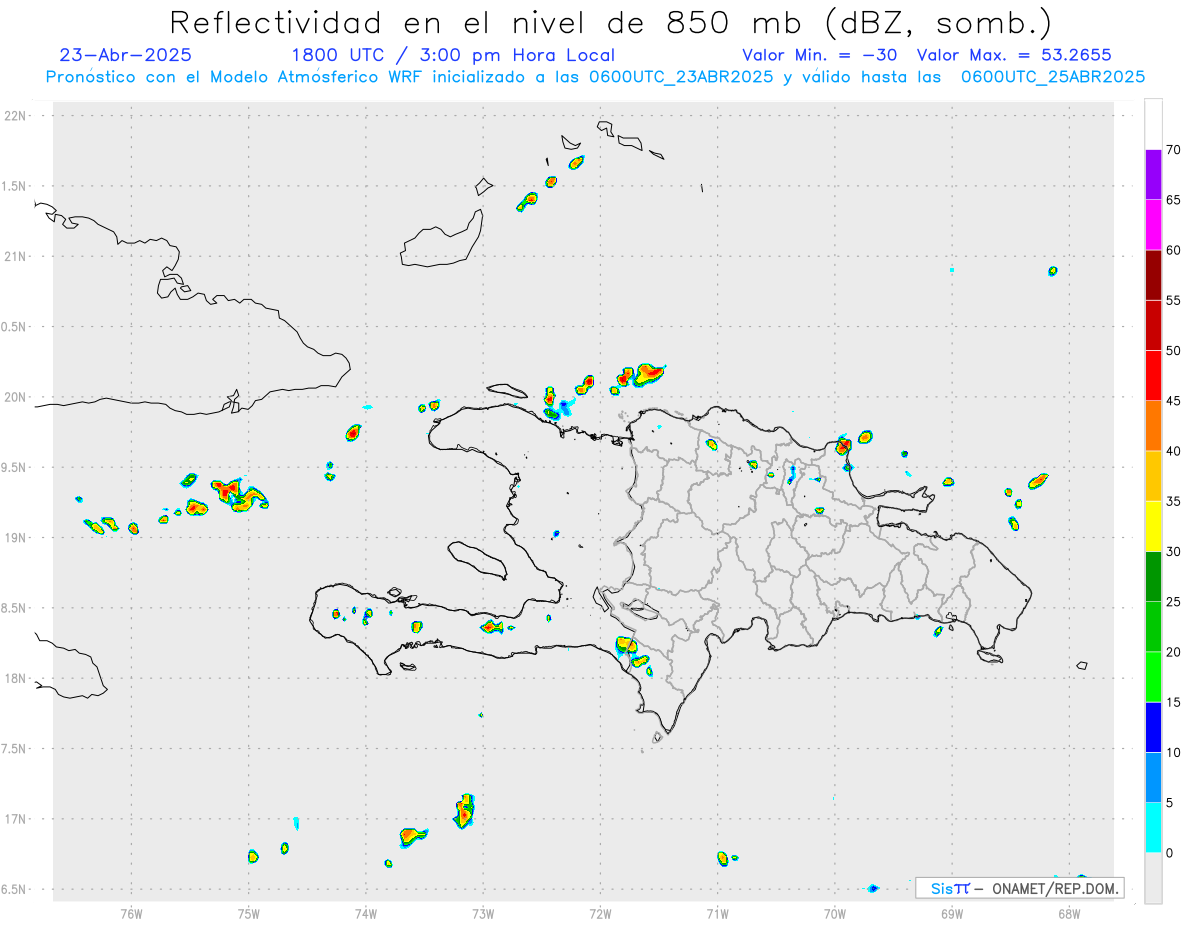The width and height of the screenshot is (1200, 927).
Task: Click the '68W' longitude axis label
Action: click(1069, 912)
